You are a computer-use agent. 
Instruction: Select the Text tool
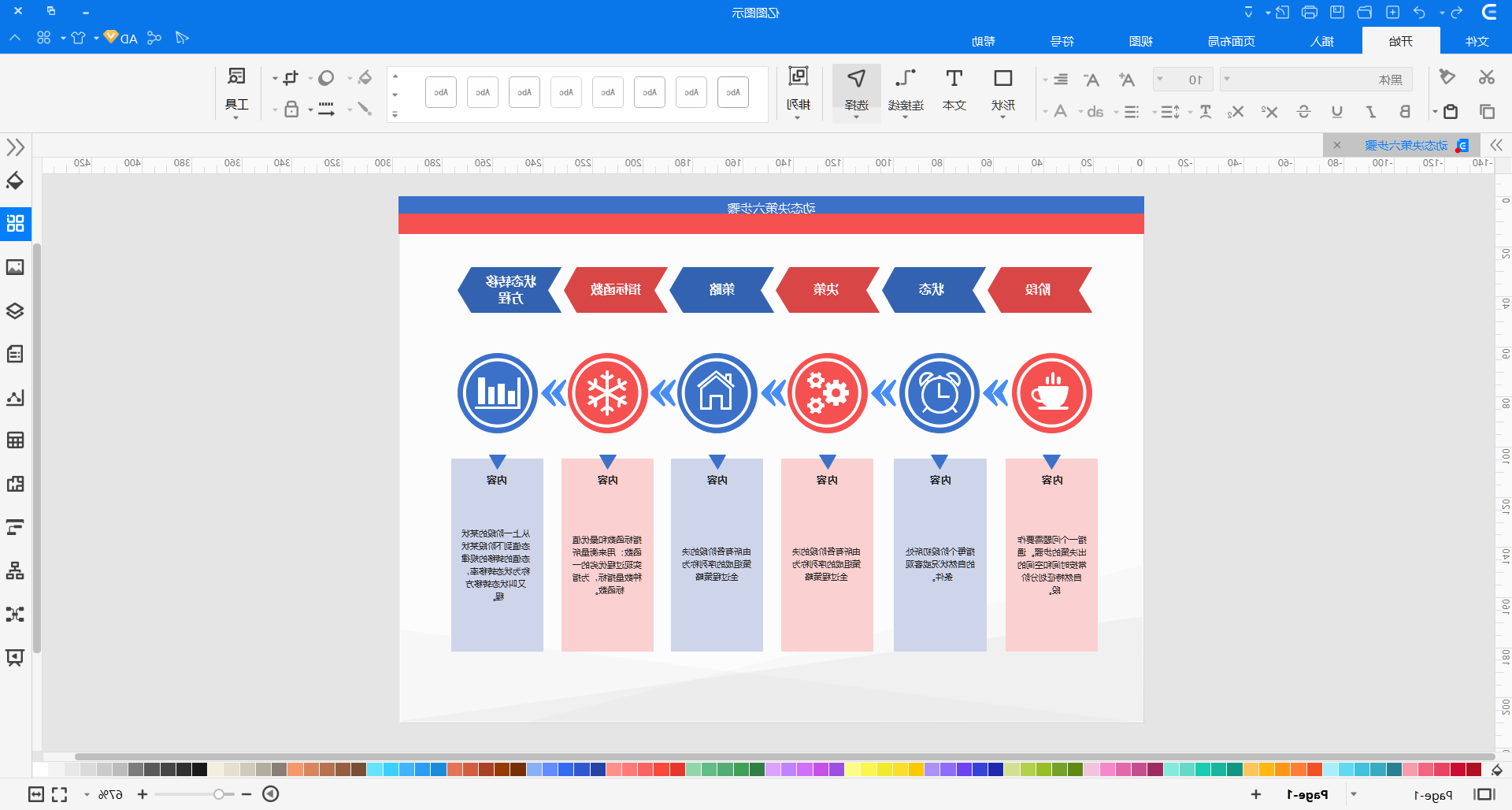[954, 90]
